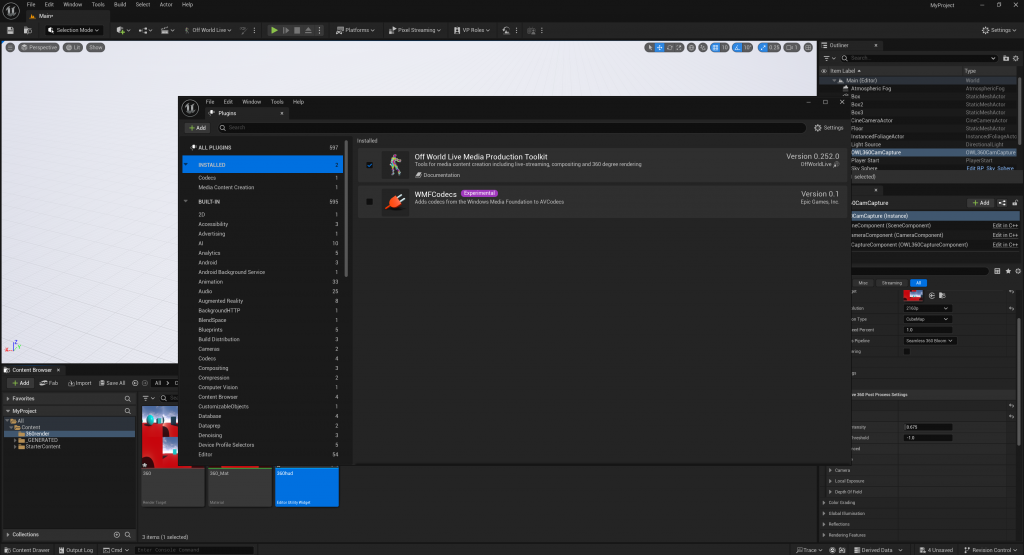Click the Outliner search field
This screenshot has height=555, width=1024.
(919, 58)
